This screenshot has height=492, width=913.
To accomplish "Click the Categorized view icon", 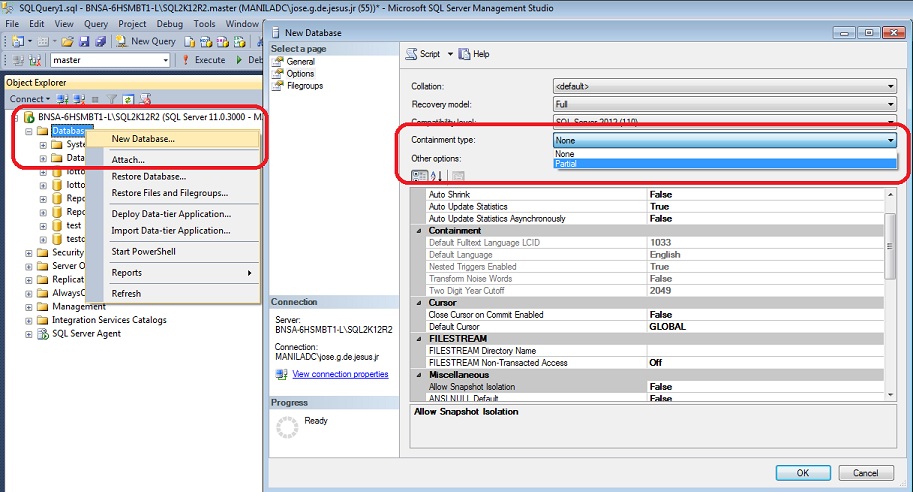I will [419, 176].
